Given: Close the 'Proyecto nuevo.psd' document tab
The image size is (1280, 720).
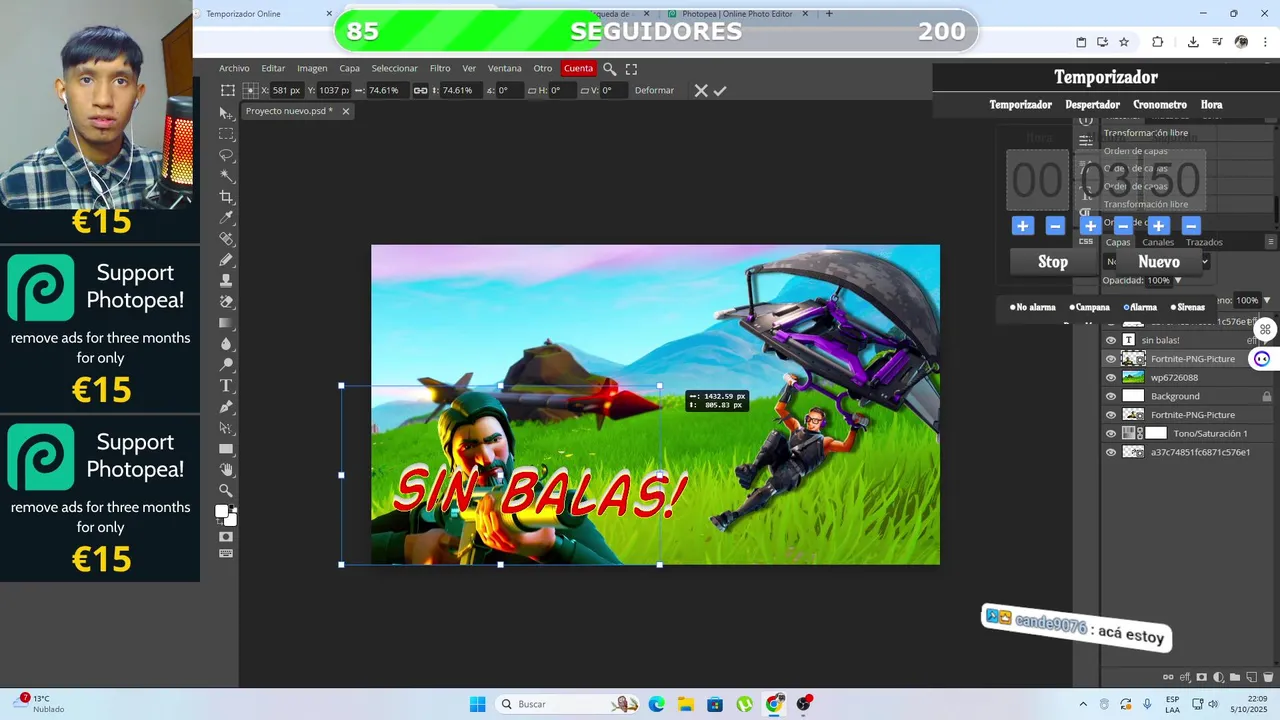Looking at the screenshot, I should click(346, 111).
